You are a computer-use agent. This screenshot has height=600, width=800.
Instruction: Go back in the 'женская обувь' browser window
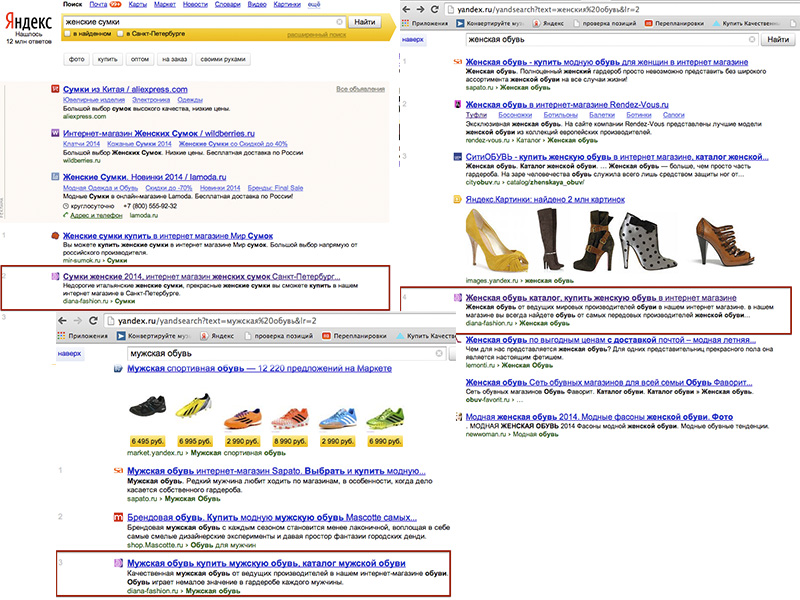406,9
